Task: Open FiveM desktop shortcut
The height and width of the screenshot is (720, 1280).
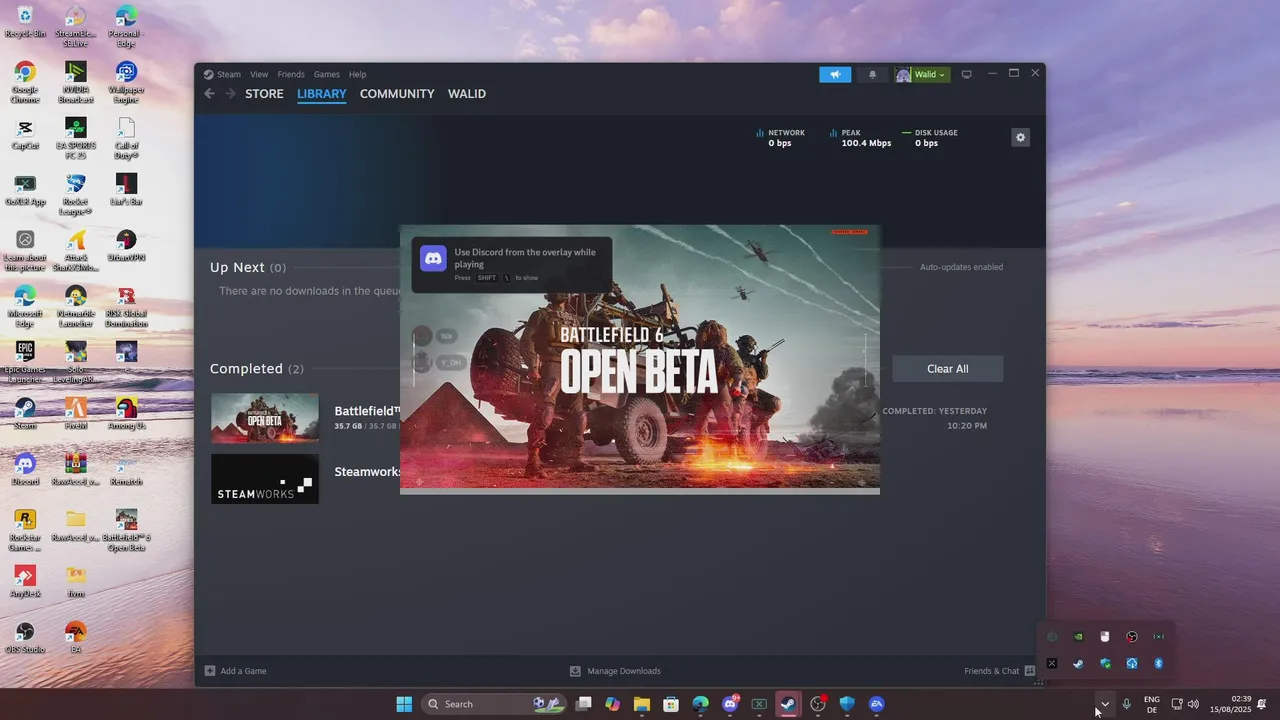Action: (x=75, y=414)
